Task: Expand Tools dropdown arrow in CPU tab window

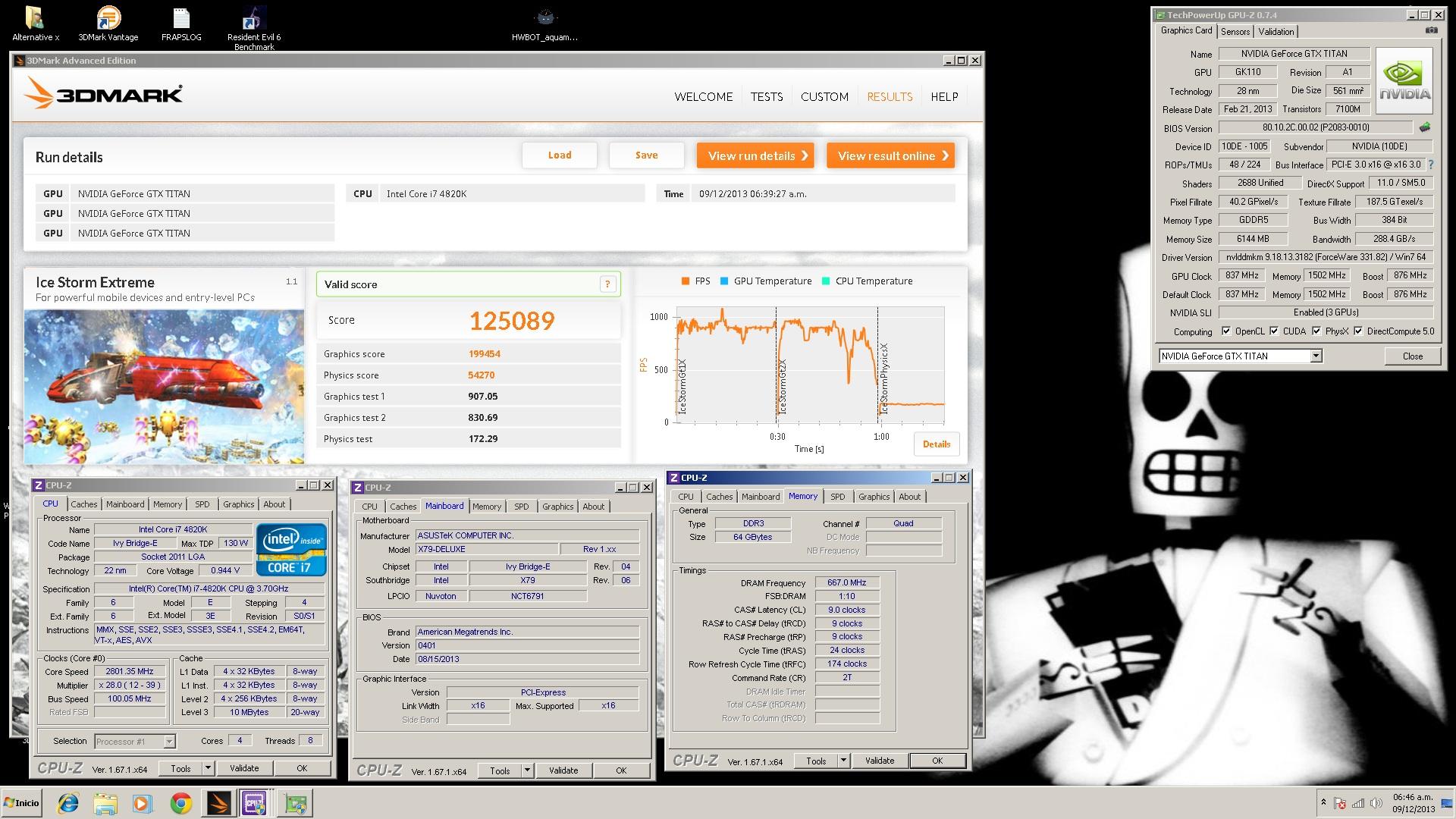Action: 208,768
